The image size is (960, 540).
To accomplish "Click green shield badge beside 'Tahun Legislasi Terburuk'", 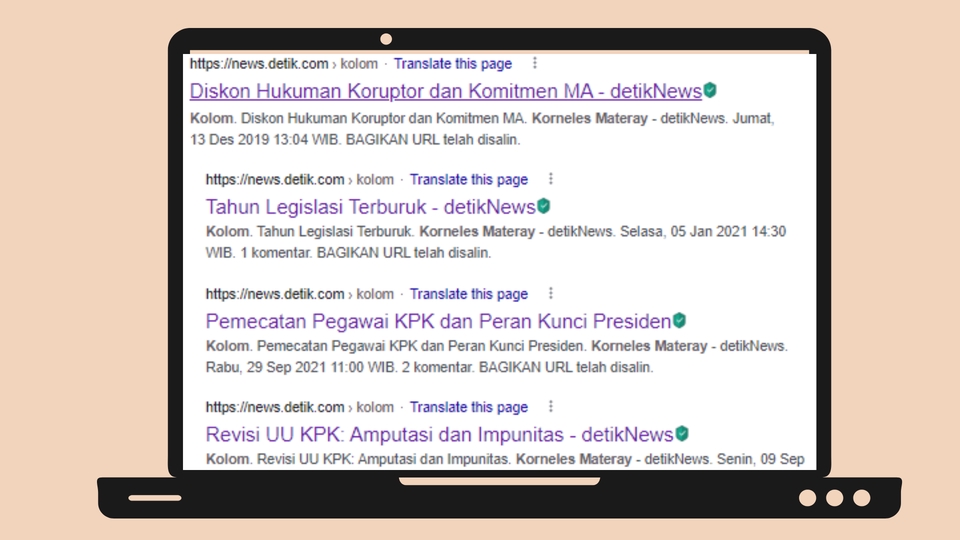I will pyautogui.click(x=544, y=206).
